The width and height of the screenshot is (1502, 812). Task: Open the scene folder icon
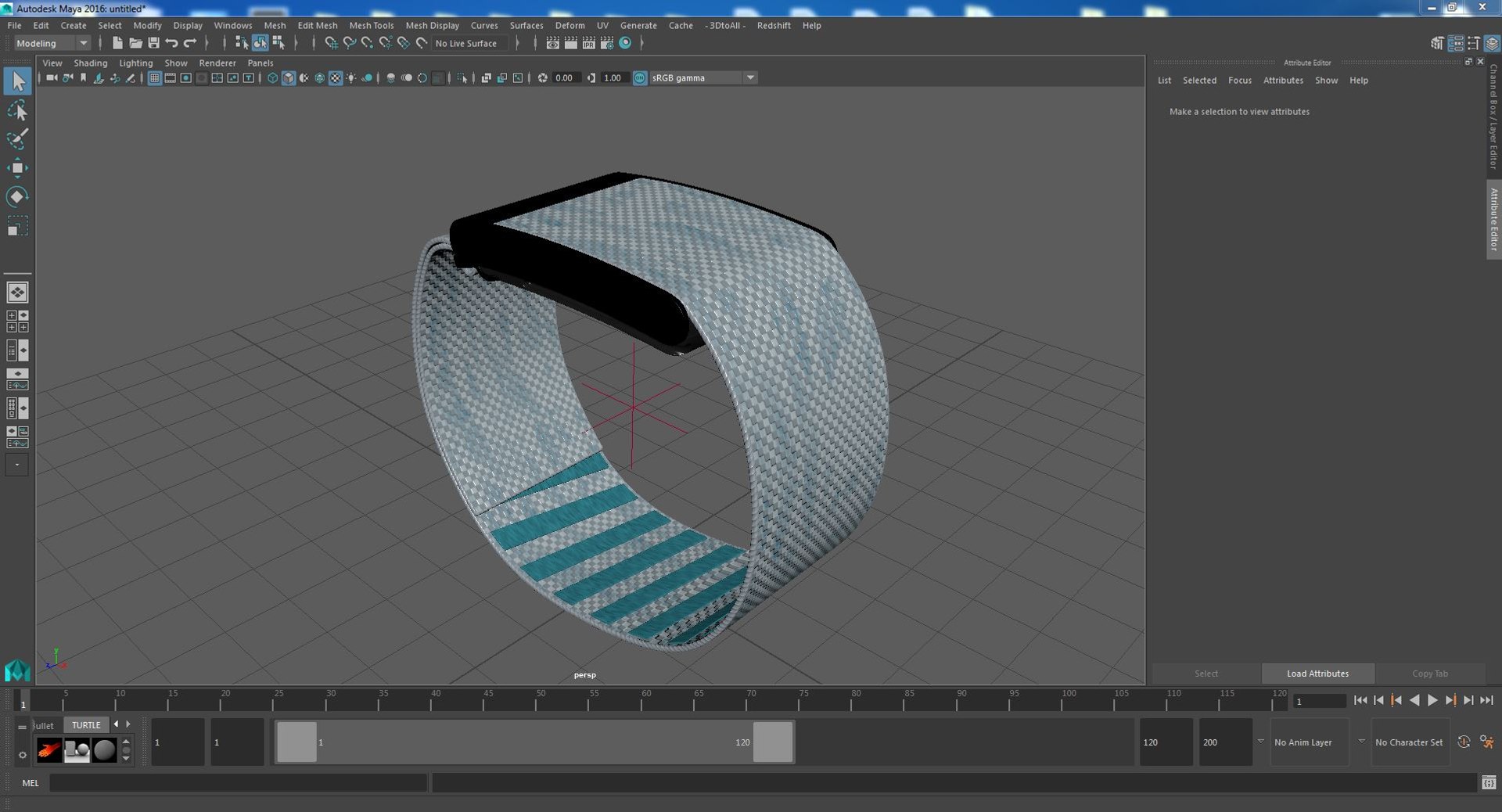[x=135, y=43]
